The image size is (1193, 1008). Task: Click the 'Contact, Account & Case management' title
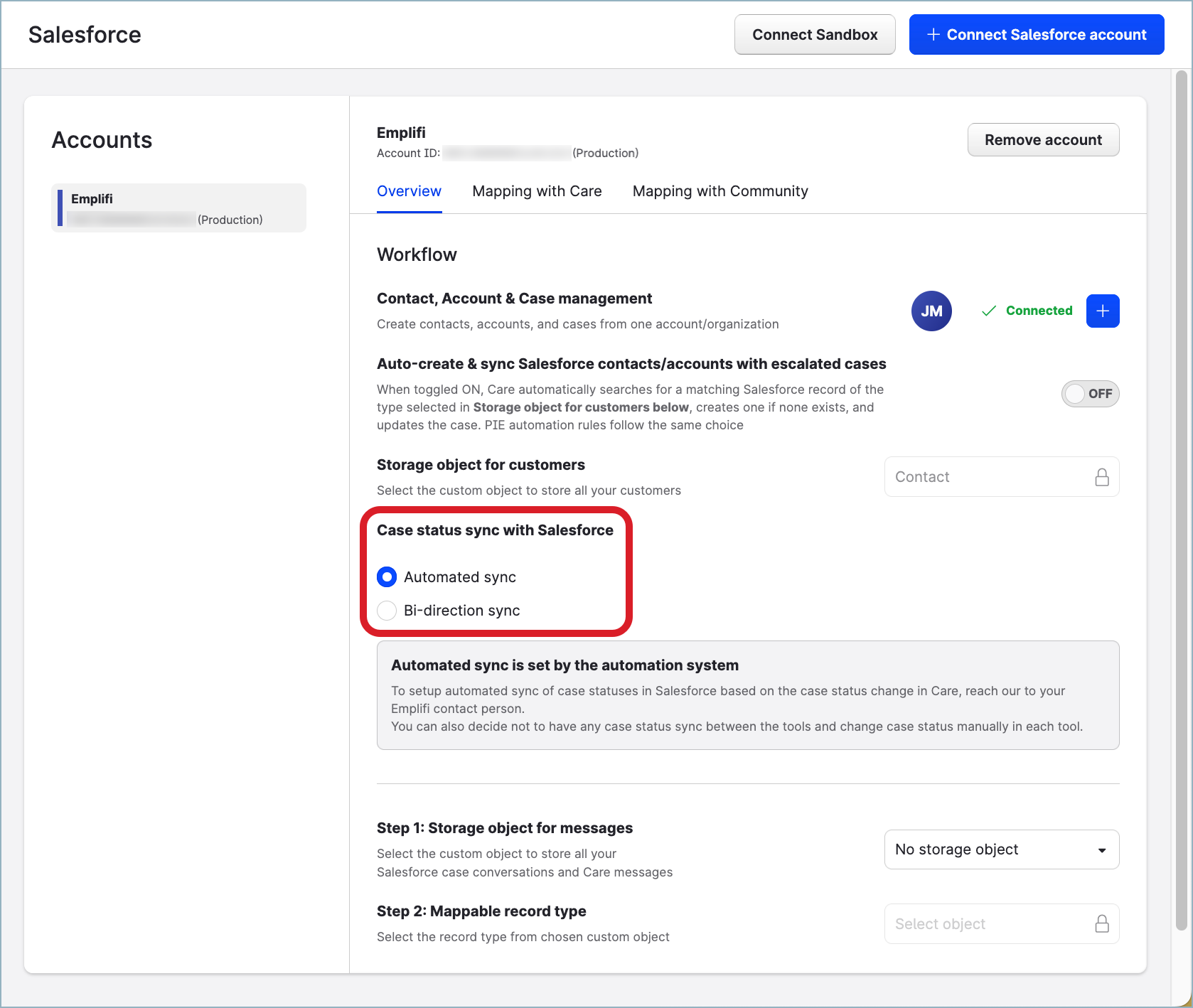pyautogui.click(x=514, y=299)
